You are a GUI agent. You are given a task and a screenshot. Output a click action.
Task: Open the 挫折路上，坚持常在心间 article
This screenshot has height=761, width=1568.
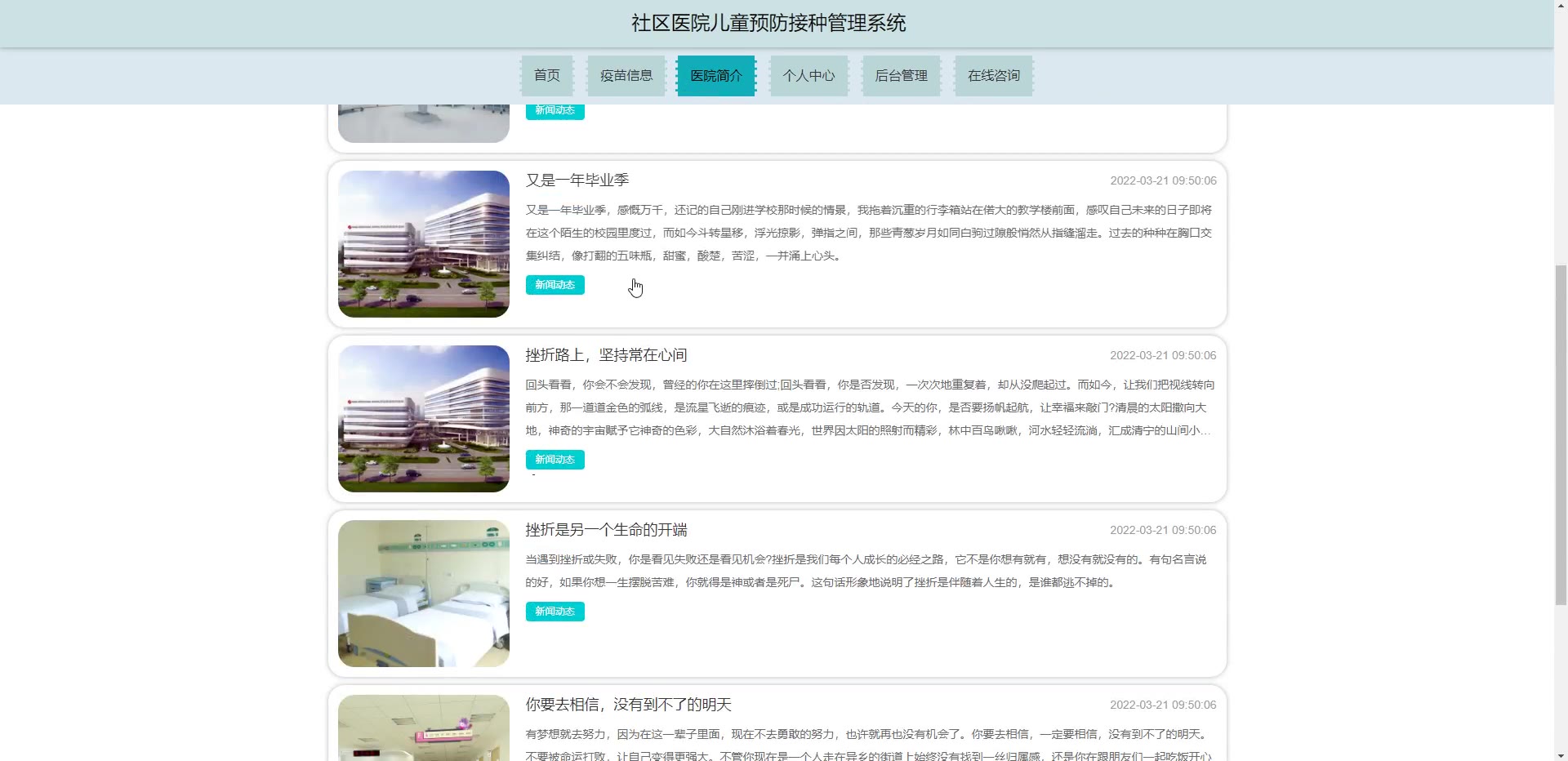click(x=606, y=355)
